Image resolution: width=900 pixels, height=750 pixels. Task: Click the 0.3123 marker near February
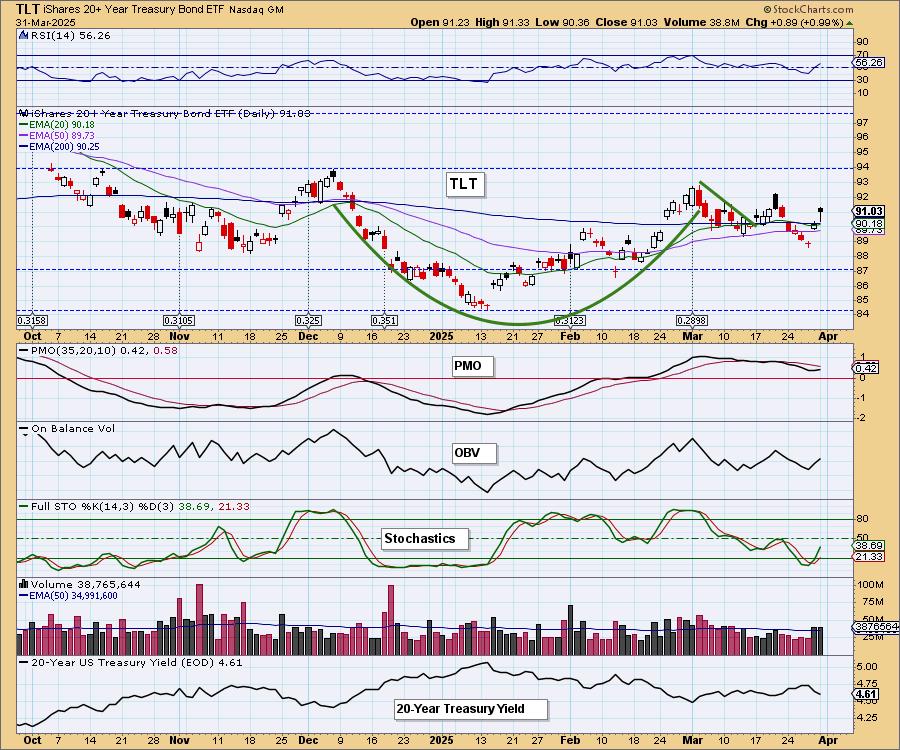pos(569,320)
